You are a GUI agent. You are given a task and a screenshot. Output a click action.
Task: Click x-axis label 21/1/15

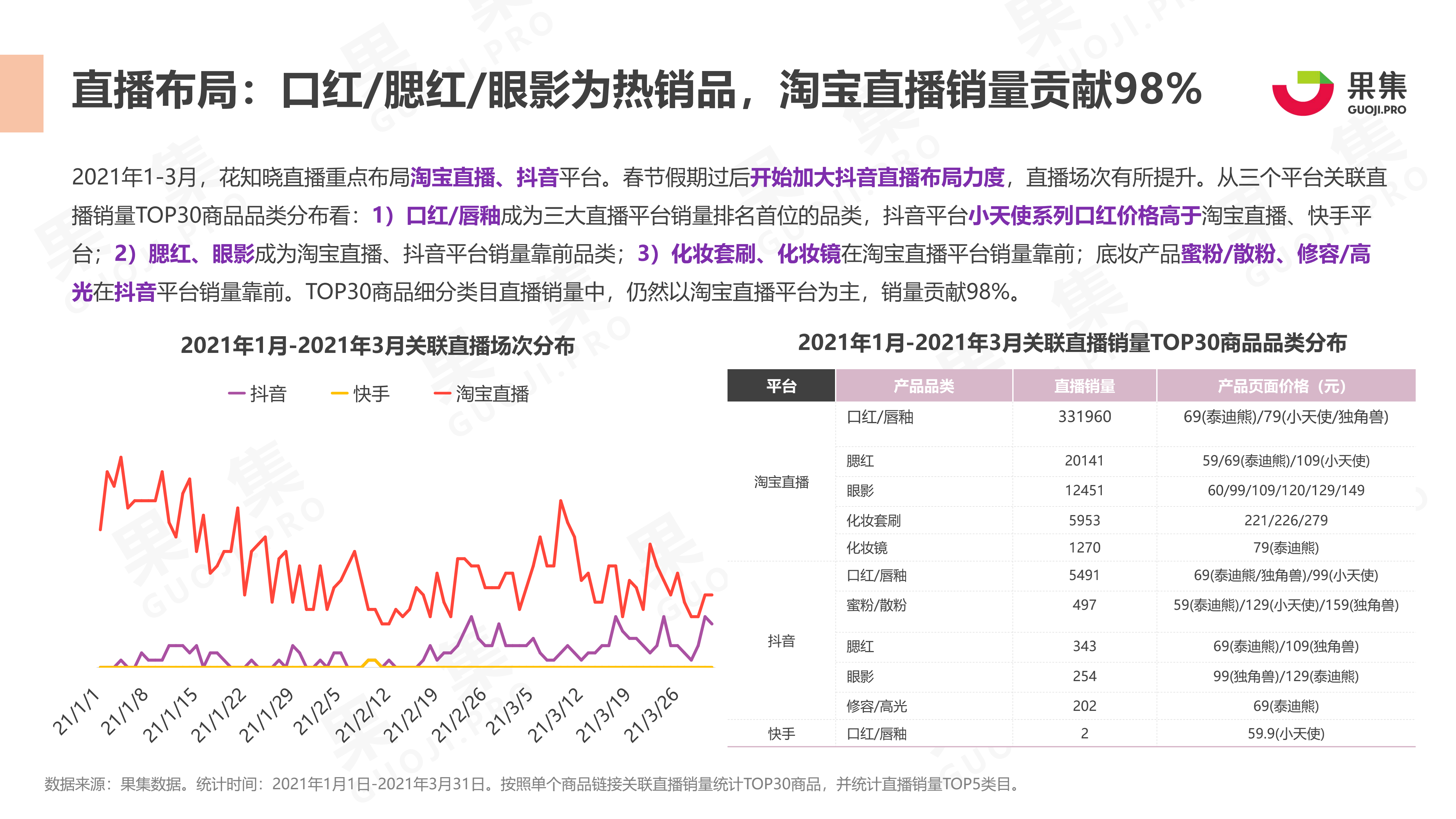tap(170, 715)
